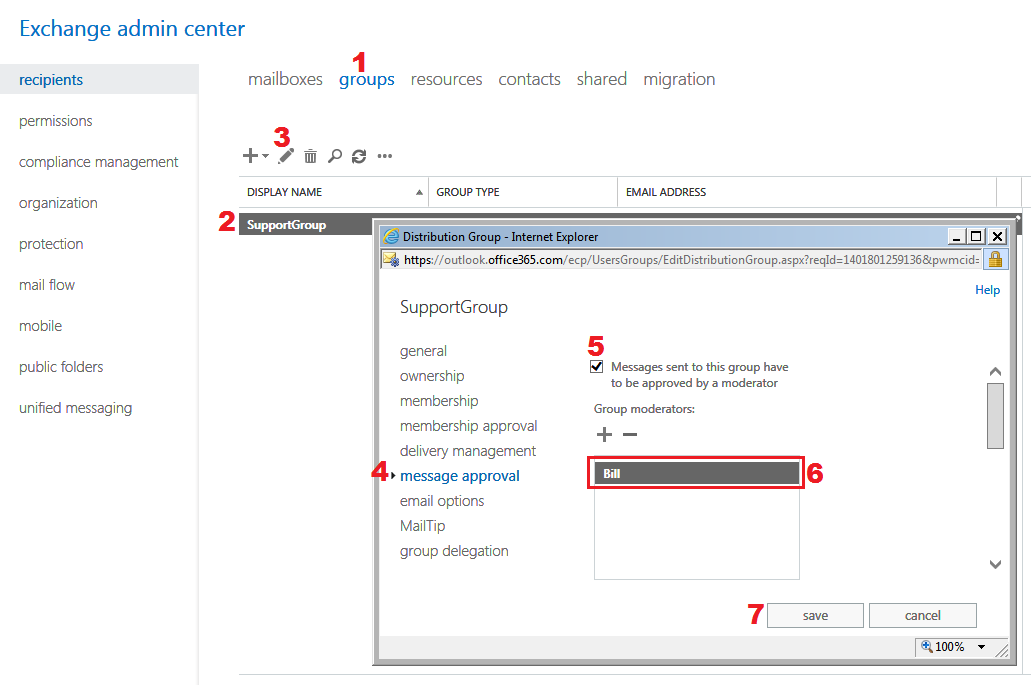This screenshot has width=1031, height=685.
Task: Remove moderator with the minus icon
Action: click(x=630, y=434)
